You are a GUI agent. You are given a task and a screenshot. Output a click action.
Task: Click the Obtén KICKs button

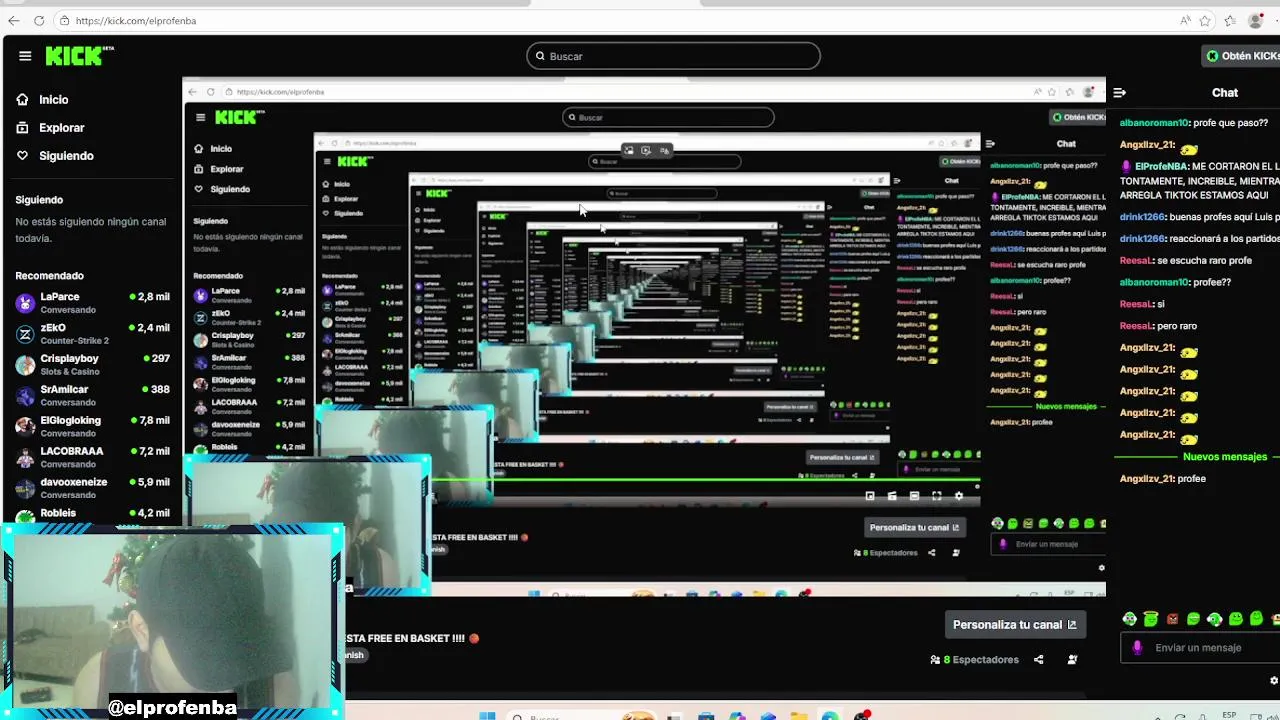pyautogui.click(x=1241, y=56)
